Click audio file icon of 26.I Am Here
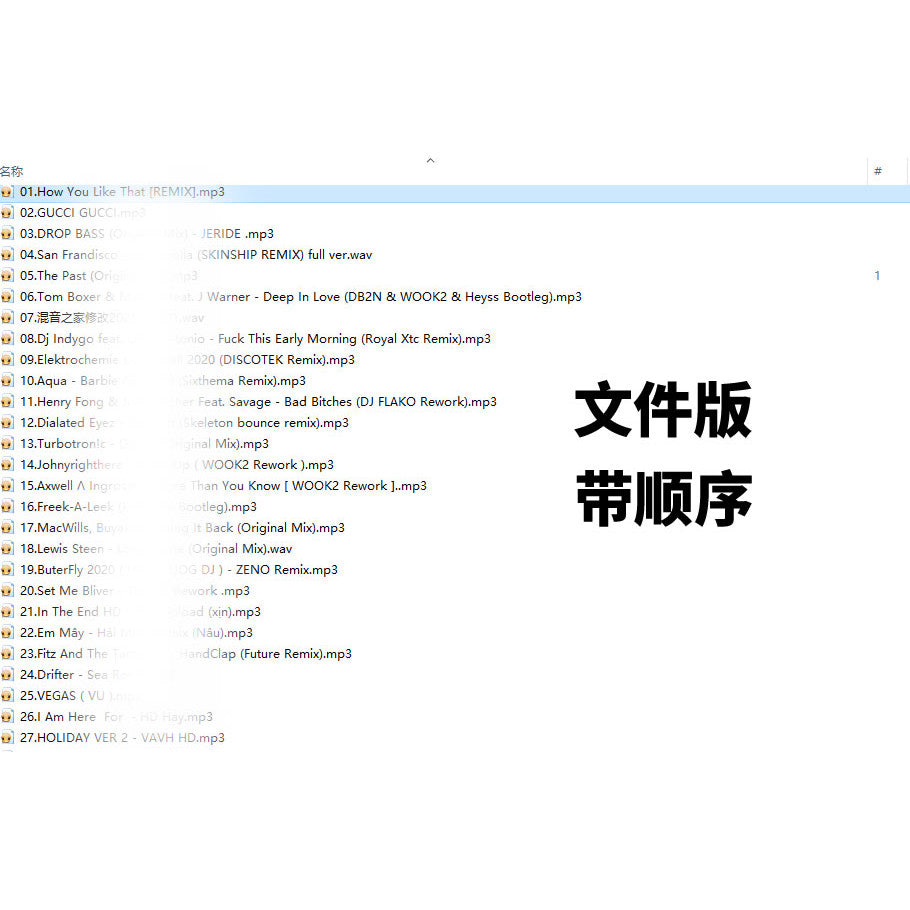 point(7,717)
